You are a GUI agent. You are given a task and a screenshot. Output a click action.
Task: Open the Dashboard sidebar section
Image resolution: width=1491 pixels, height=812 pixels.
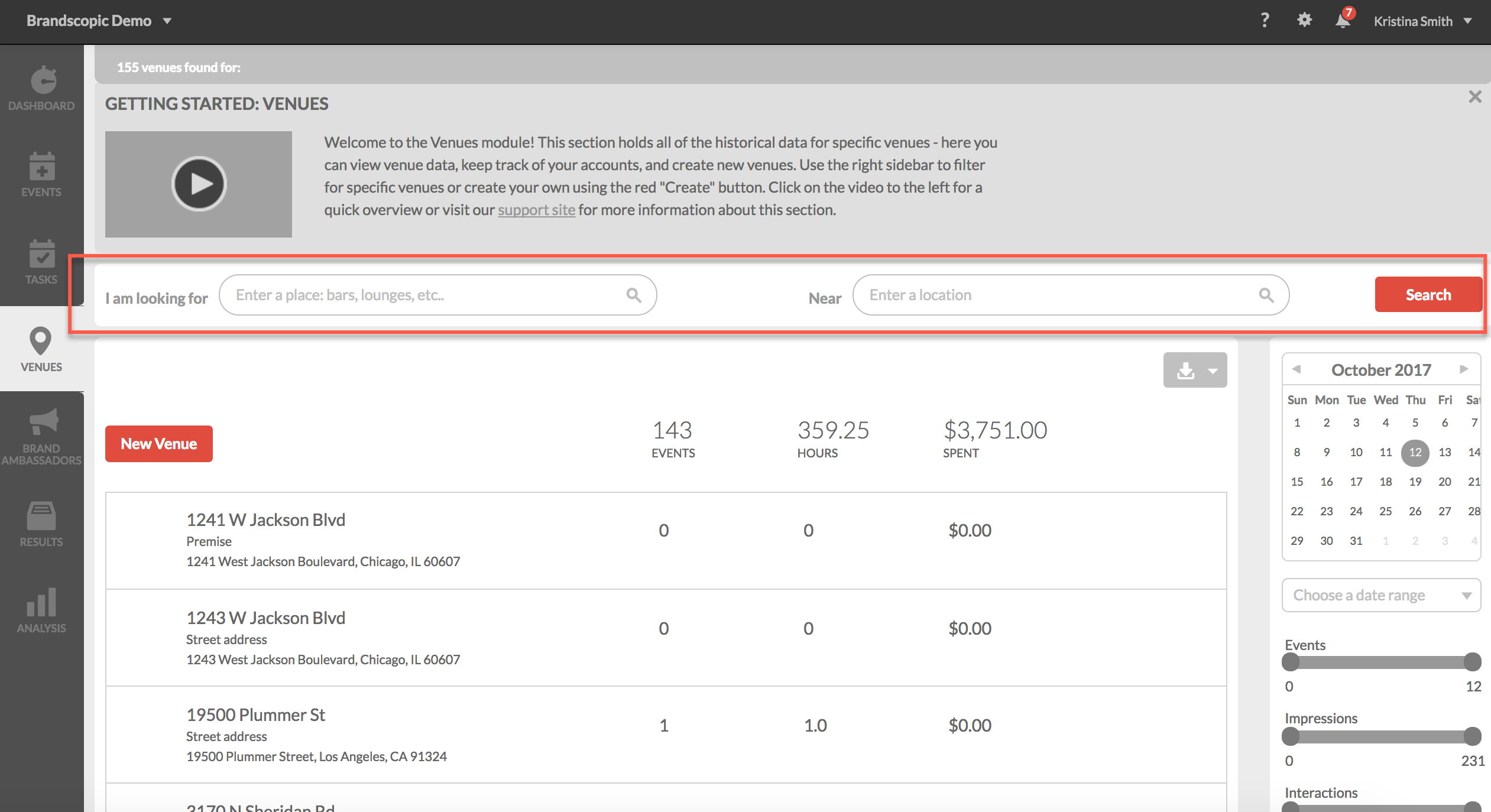tap(41, 89)
